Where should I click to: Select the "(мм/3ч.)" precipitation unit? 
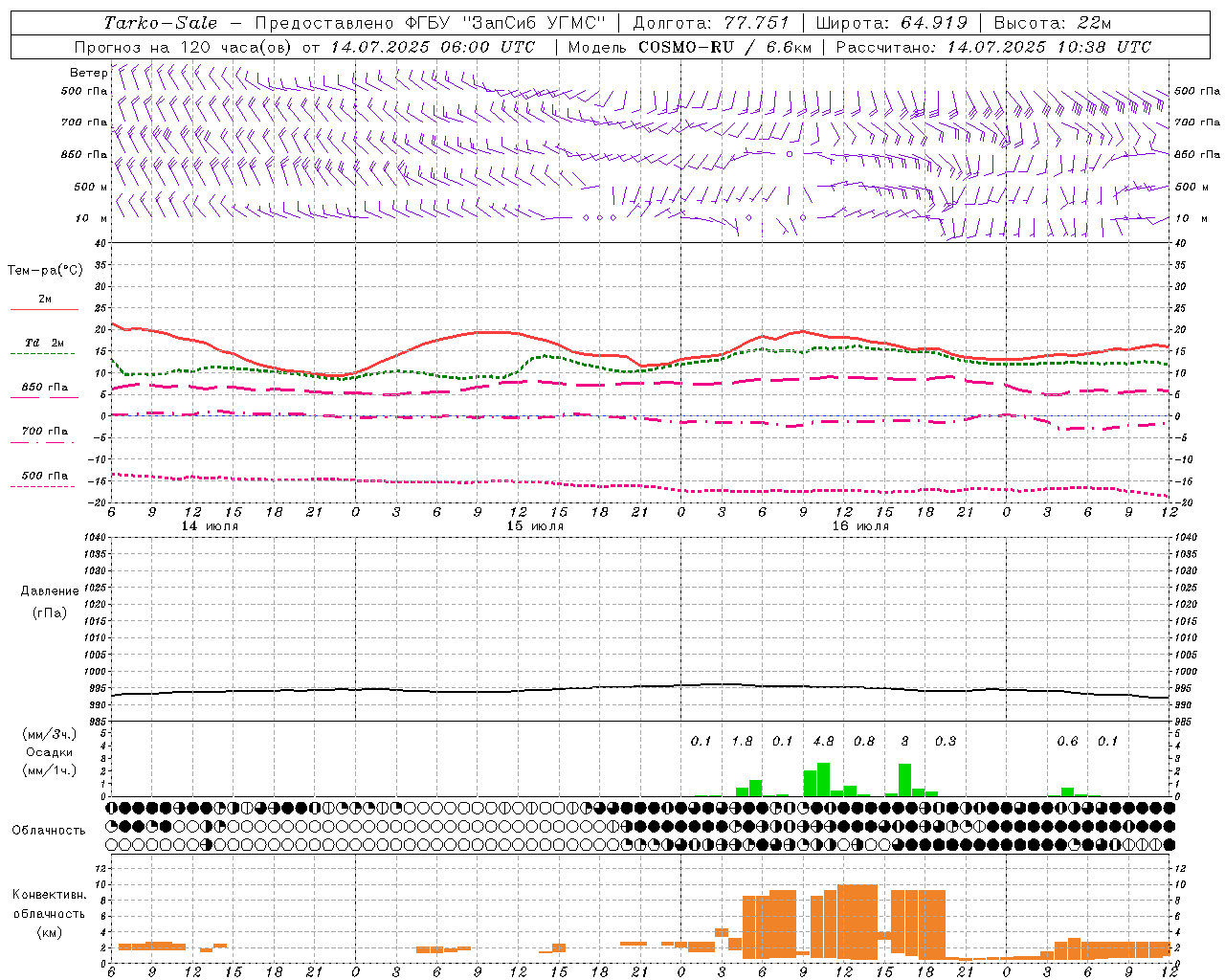click(x=50, y=734)
